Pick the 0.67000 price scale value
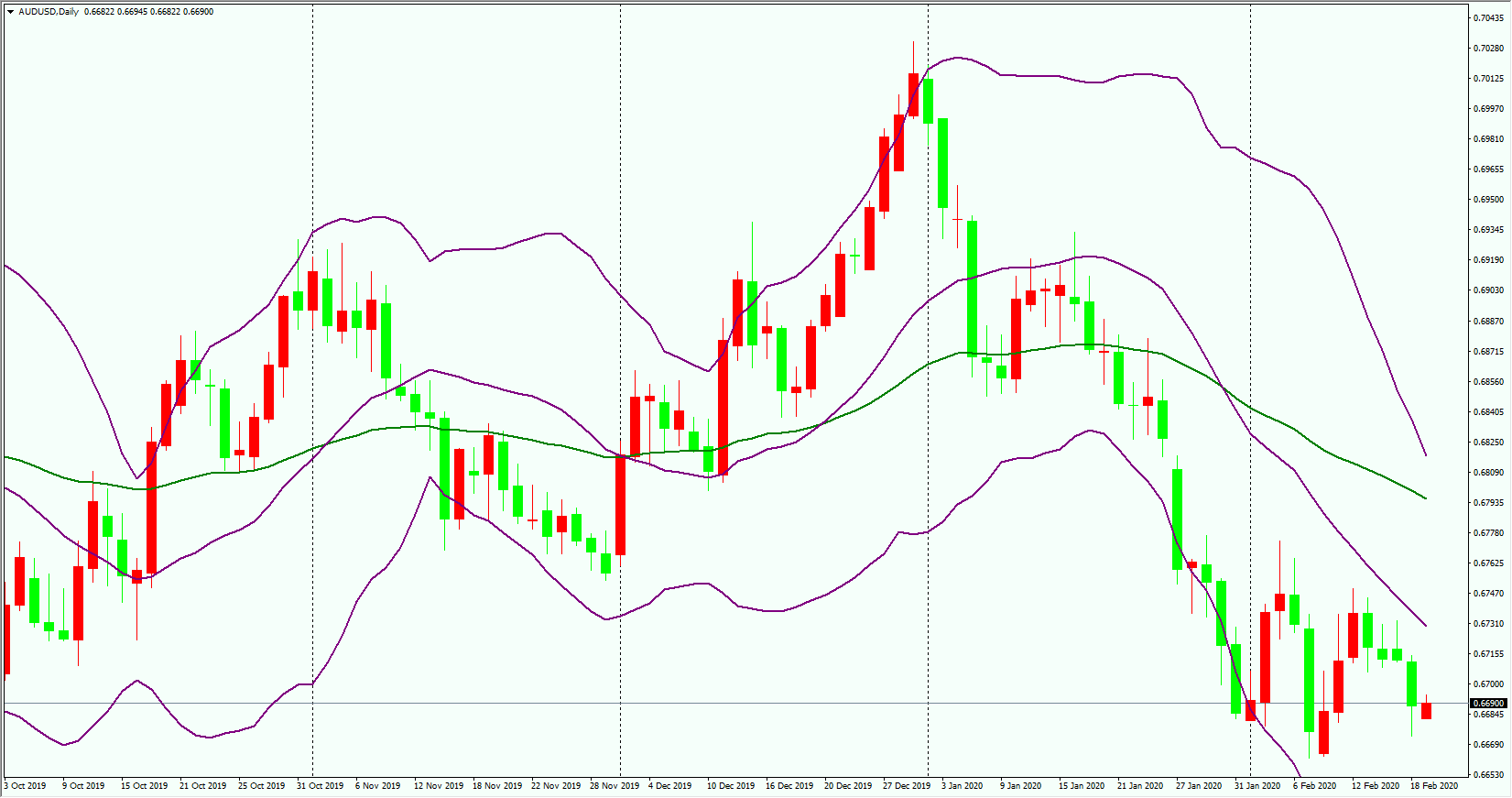 pyautogui.click(x=1488, y=683)
